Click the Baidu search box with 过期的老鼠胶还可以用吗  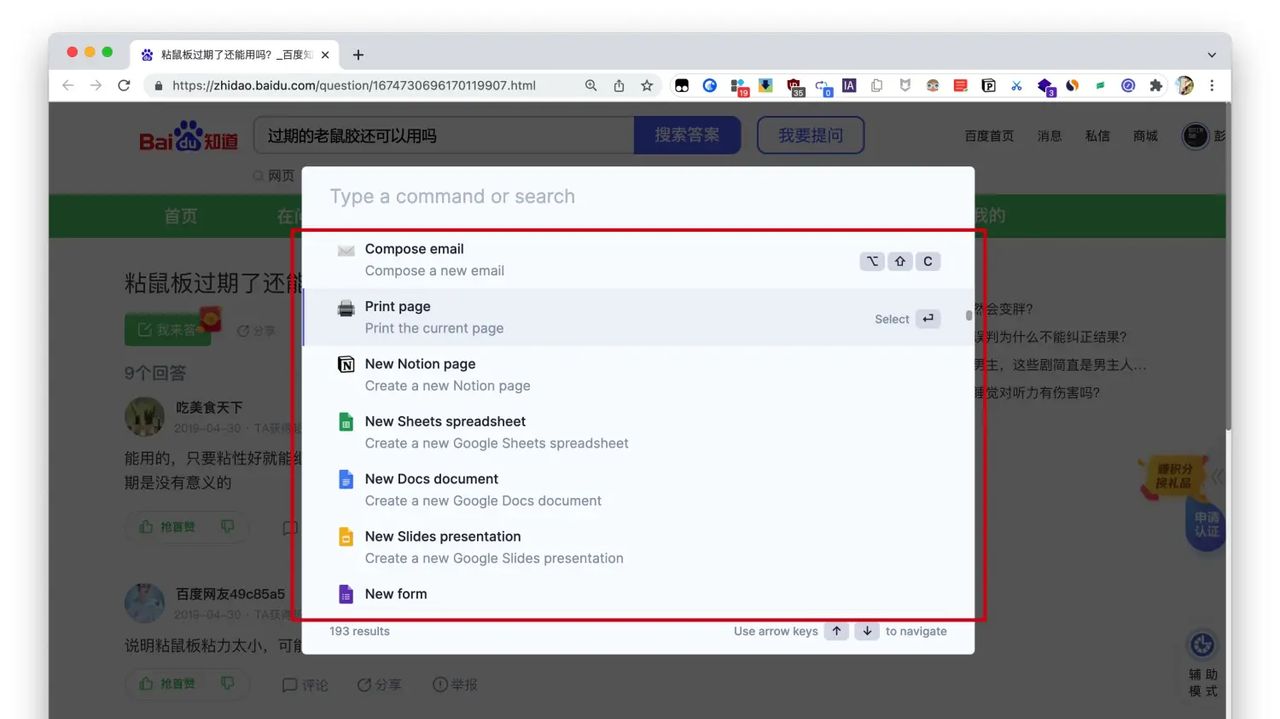(444, 135)
